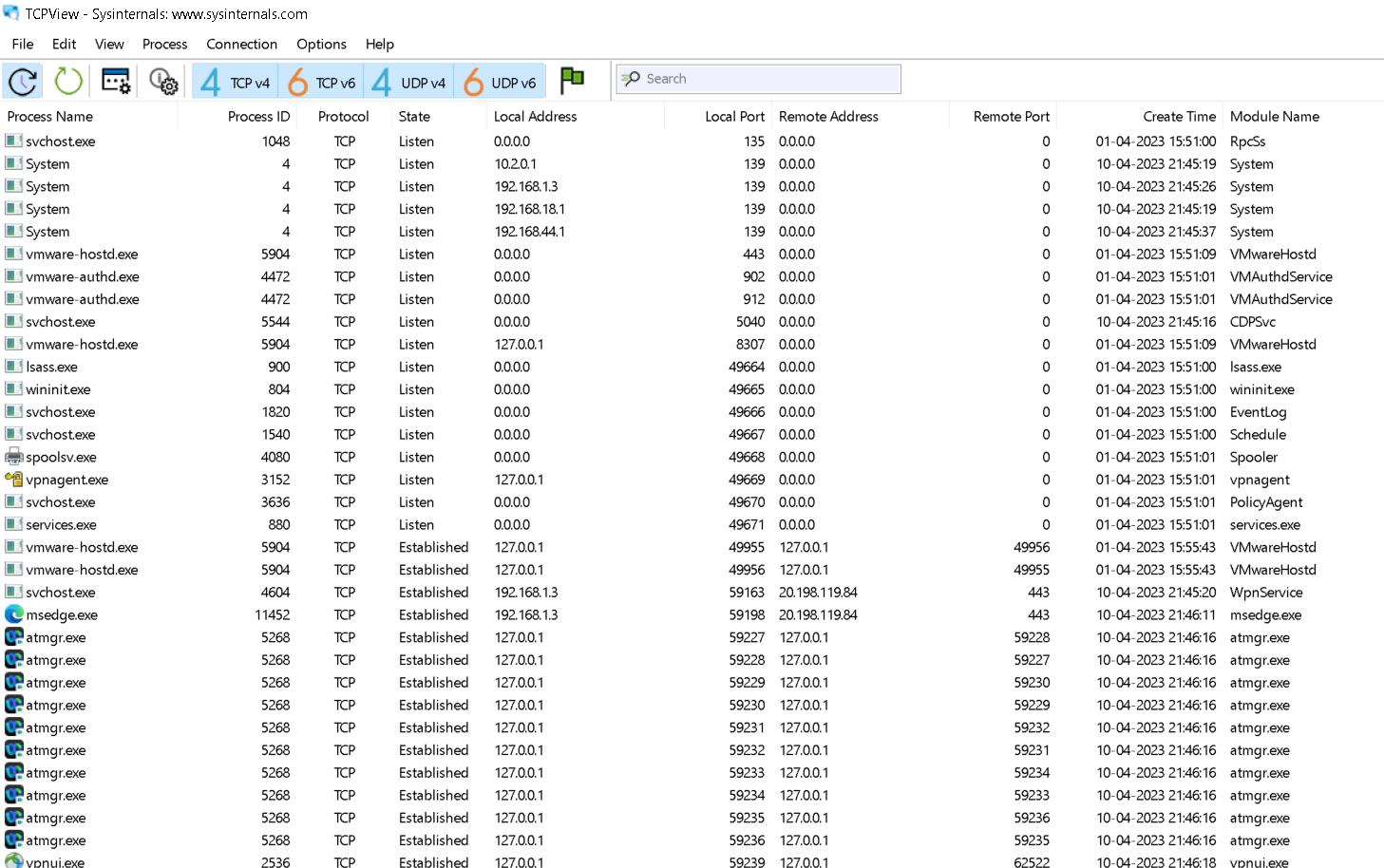Open the Edit menu
The width and height of the screenshot is (1384, 868).
tap(65, 44)
